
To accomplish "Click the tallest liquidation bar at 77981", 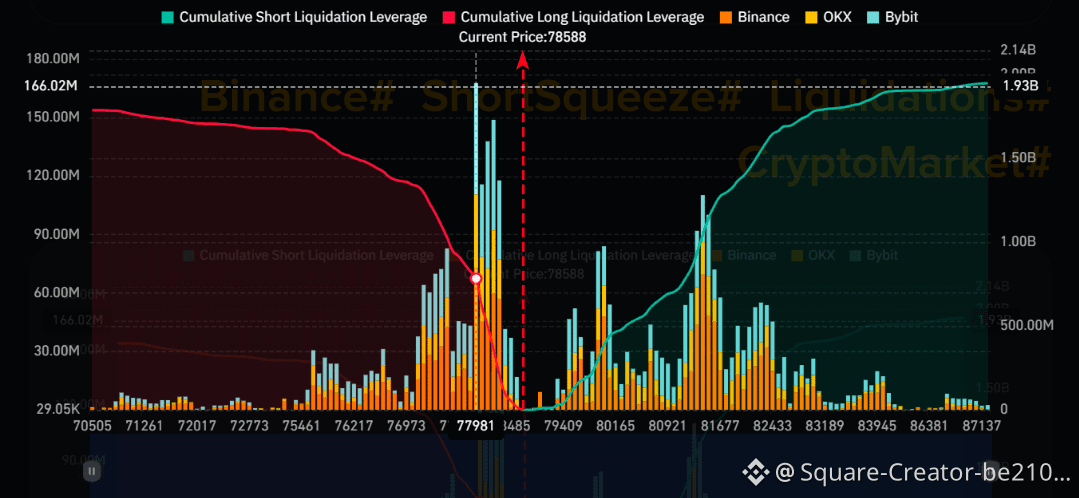I will (476, 246).
